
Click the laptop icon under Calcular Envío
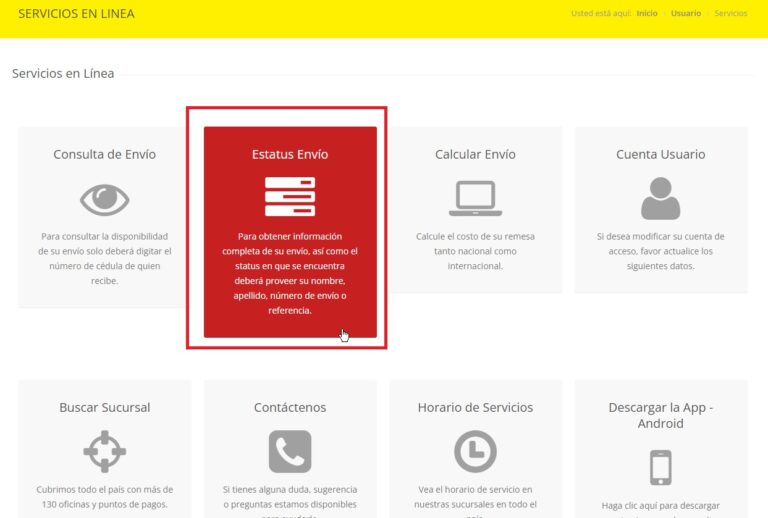[476, 198]
